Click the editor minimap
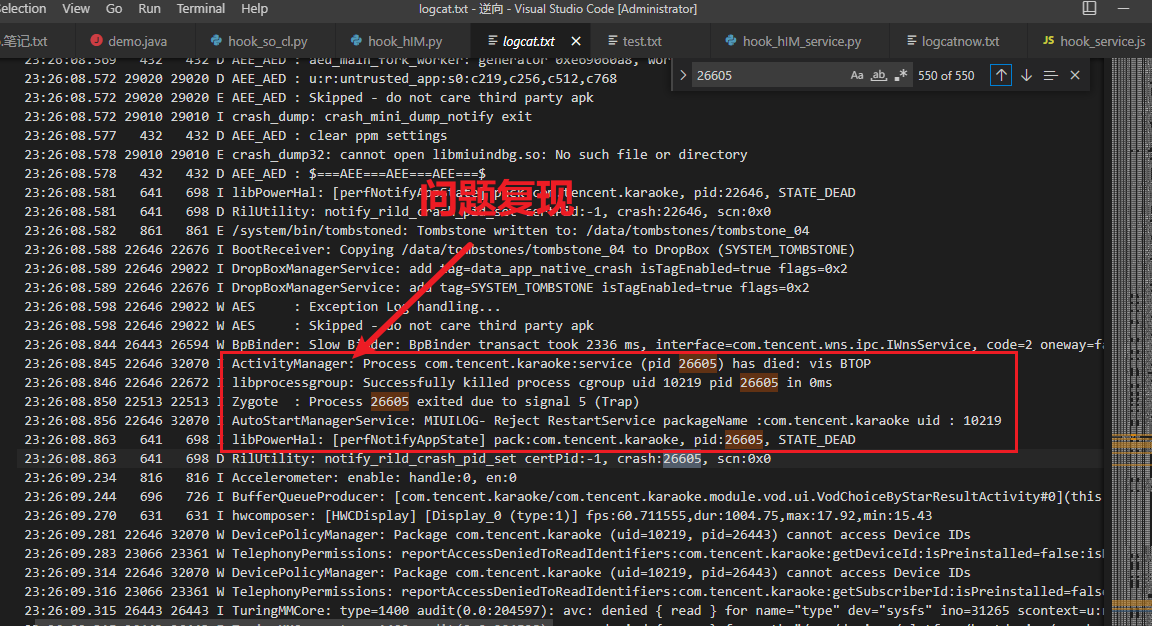This screenshot has height=626, width=1152. tap(1131, 342)
